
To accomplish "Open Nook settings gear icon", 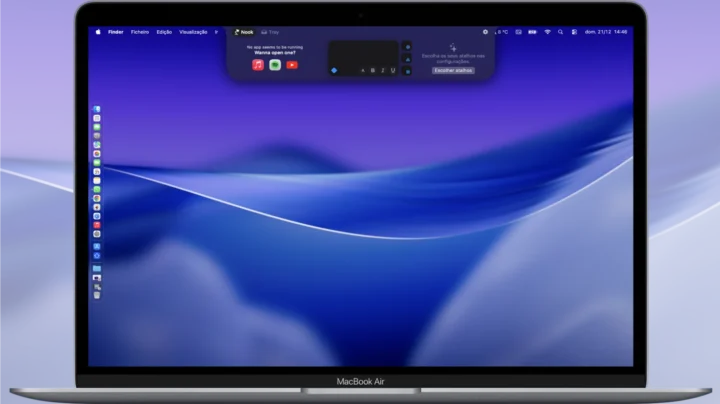I will tap(485, 32).
